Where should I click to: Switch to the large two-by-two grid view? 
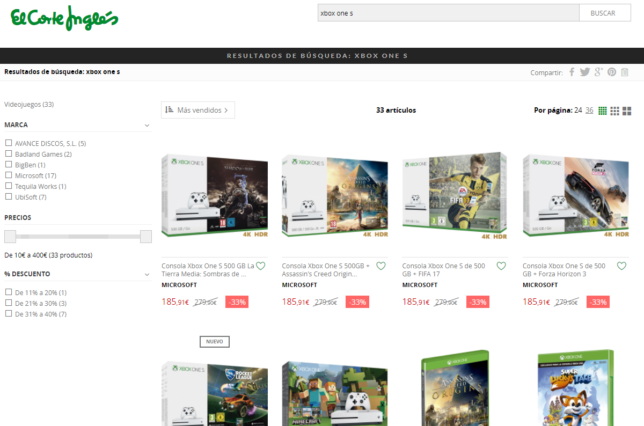tap(627, 110)
